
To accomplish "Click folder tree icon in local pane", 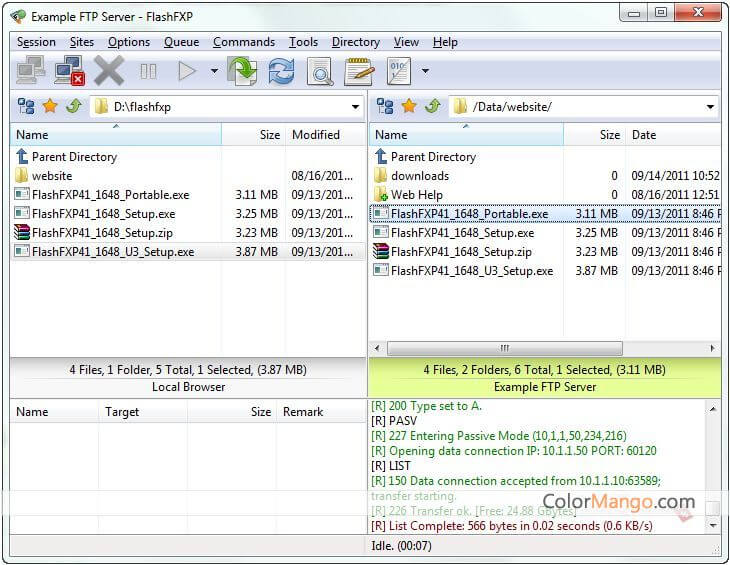I will click(26, 106).
